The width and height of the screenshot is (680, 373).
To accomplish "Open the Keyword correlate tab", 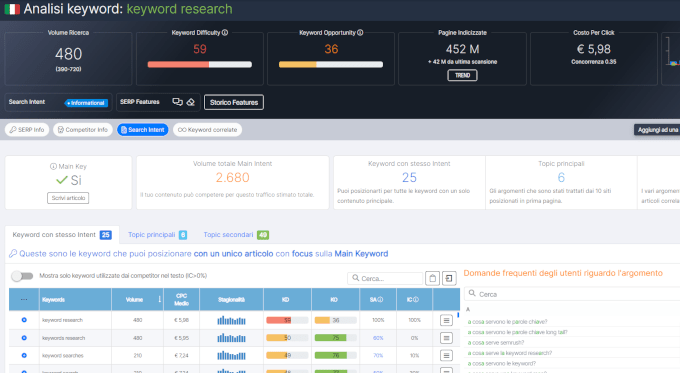I will click(207, 130).
